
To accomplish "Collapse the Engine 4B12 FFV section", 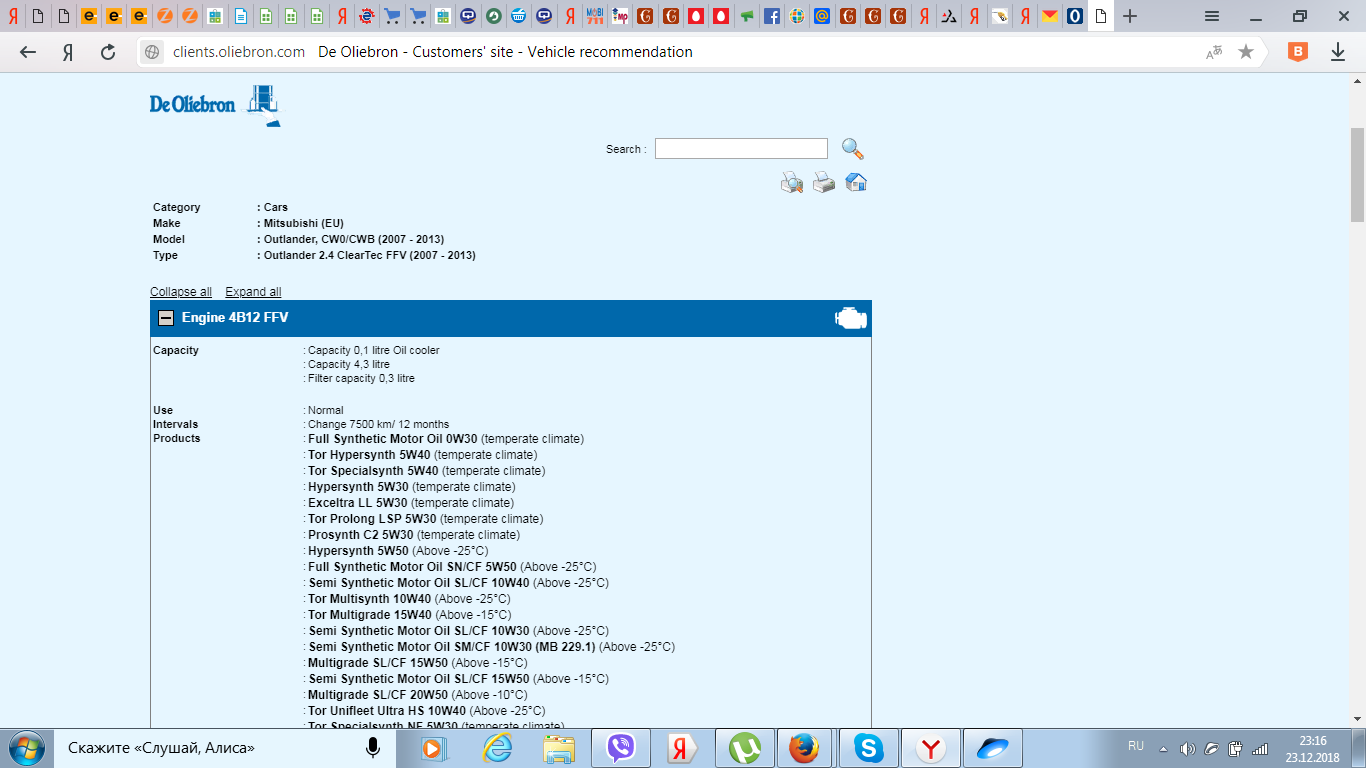I will pos(166,318).
